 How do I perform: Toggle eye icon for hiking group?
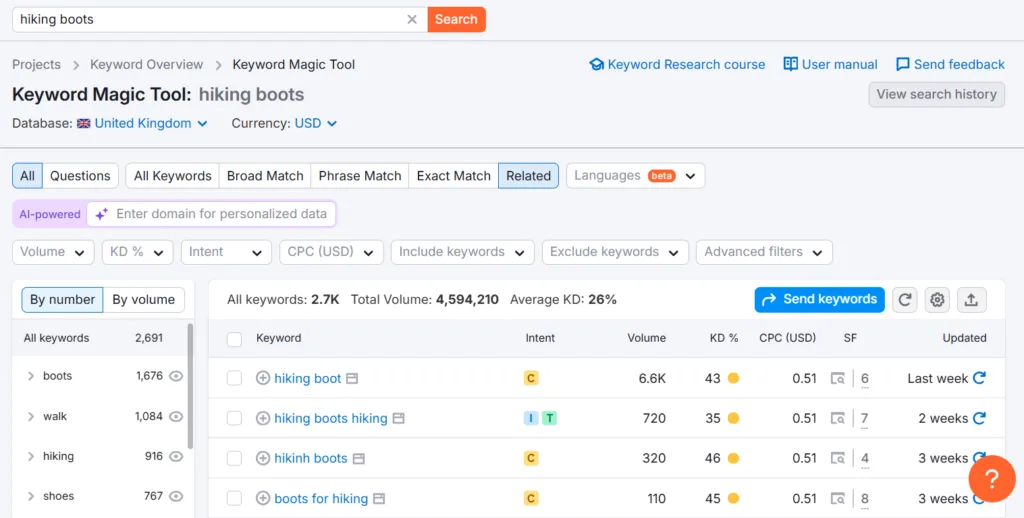click(x=176, y=457)
